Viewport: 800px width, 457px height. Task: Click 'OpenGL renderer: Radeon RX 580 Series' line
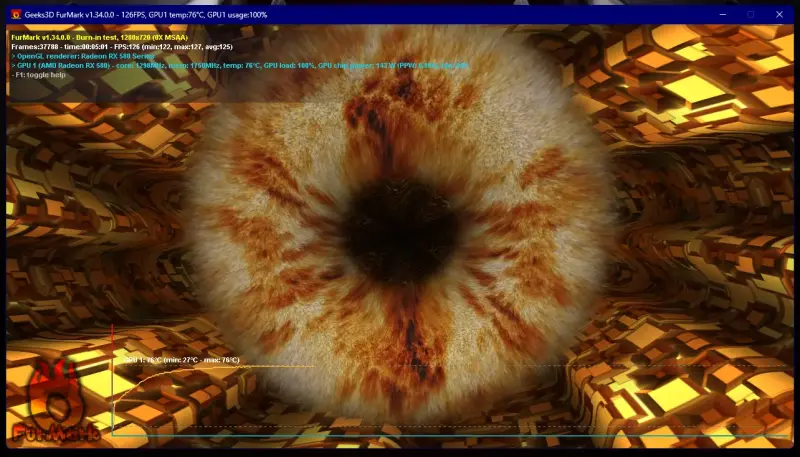[83, 56]
